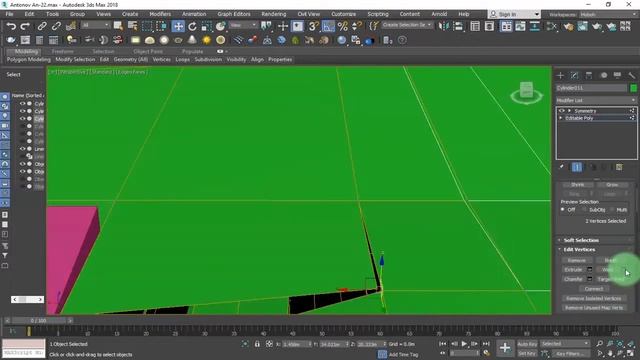Open Select by Name dialog icon
The image size is (640, 360).
pos(133,27)
